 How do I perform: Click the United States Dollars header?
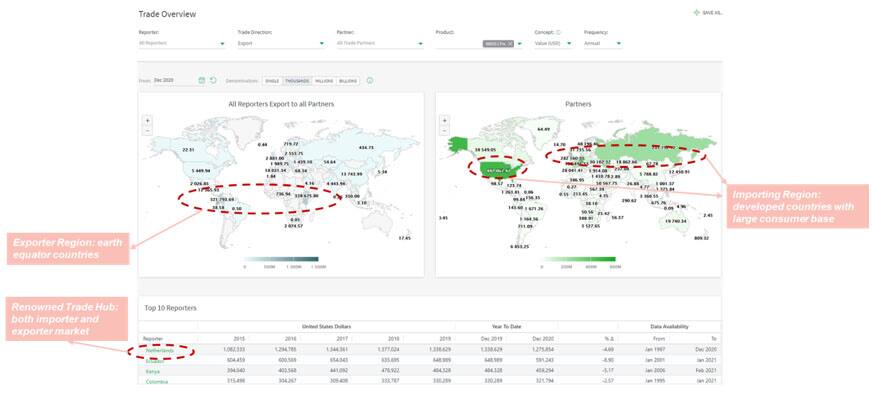[326, 327]
